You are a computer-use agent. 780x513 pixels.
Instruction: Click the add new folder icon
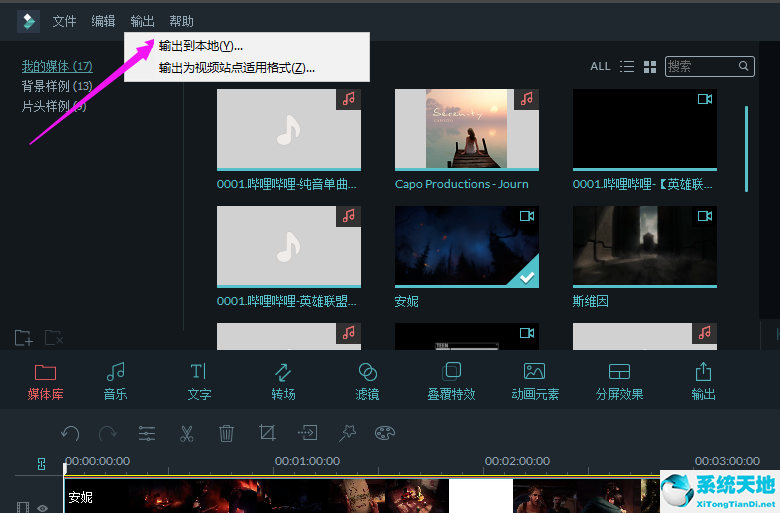pos(23,338)
